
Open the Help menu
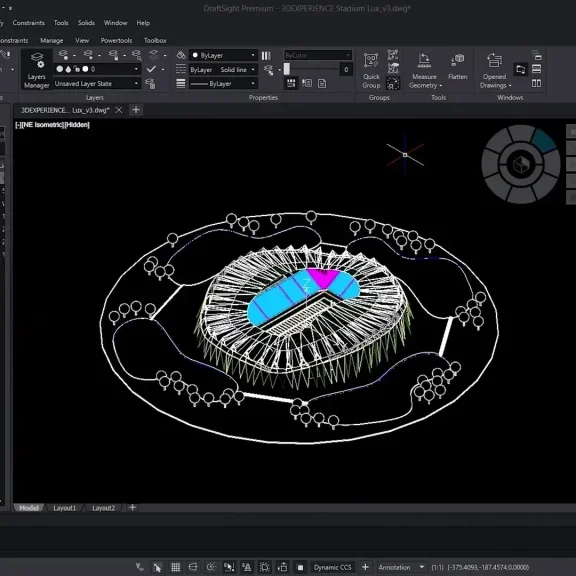[x=143, y=23]
